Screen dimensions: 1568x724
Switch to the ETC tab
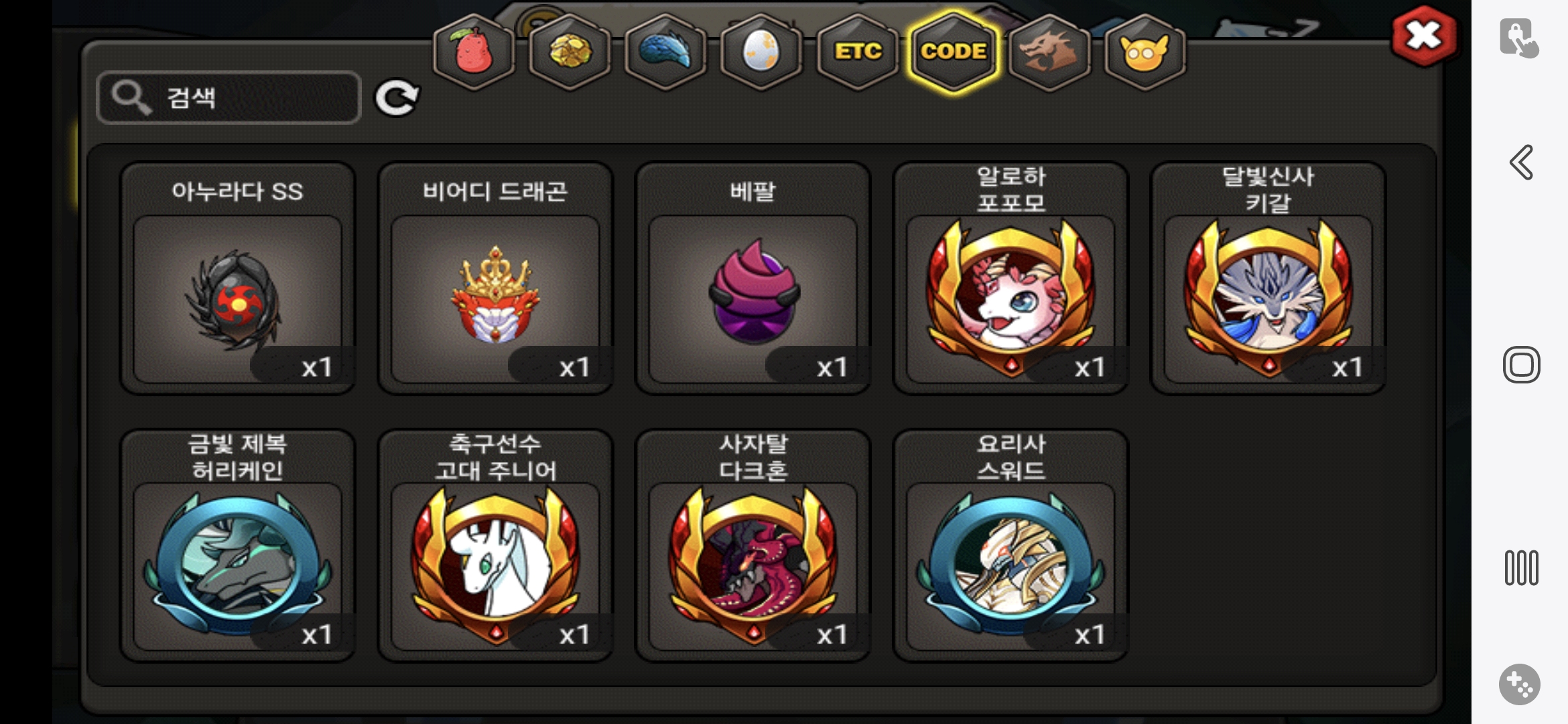[x=858, y=52]
